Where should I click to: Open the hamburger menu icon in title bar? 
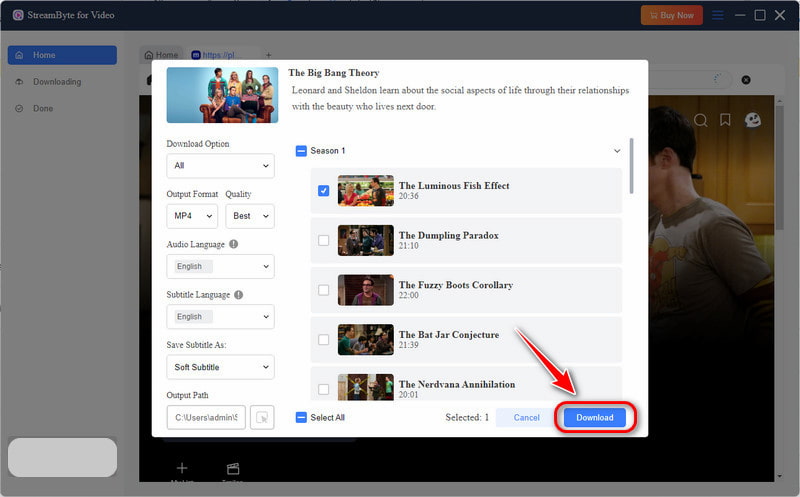click(x=717, y=15)
